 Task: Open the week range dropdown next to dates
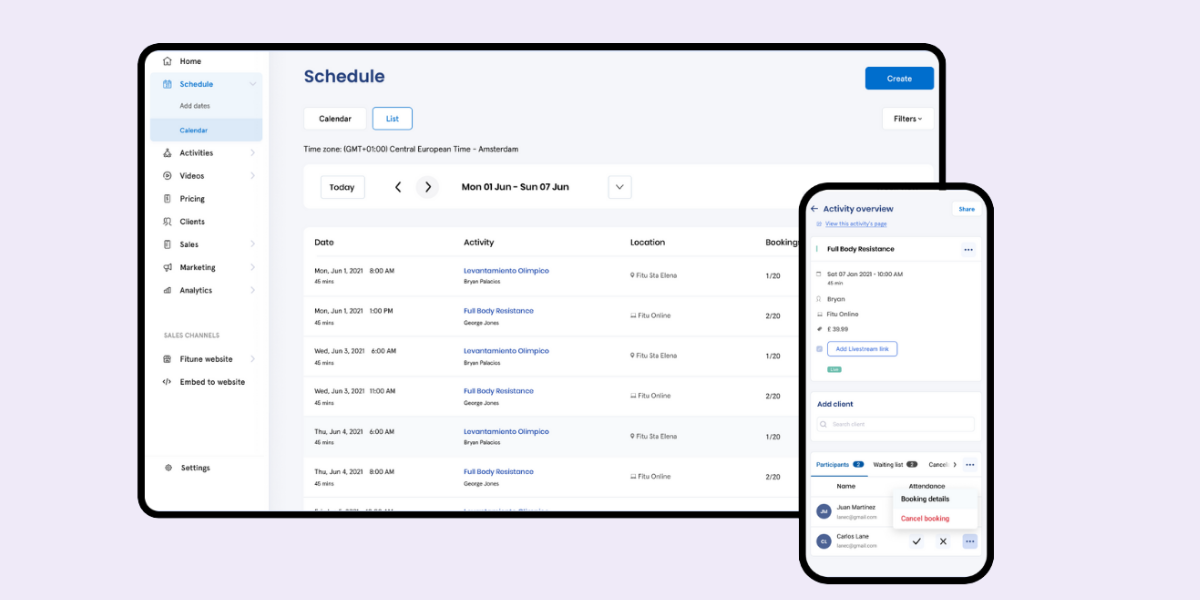tap(619, 186)
